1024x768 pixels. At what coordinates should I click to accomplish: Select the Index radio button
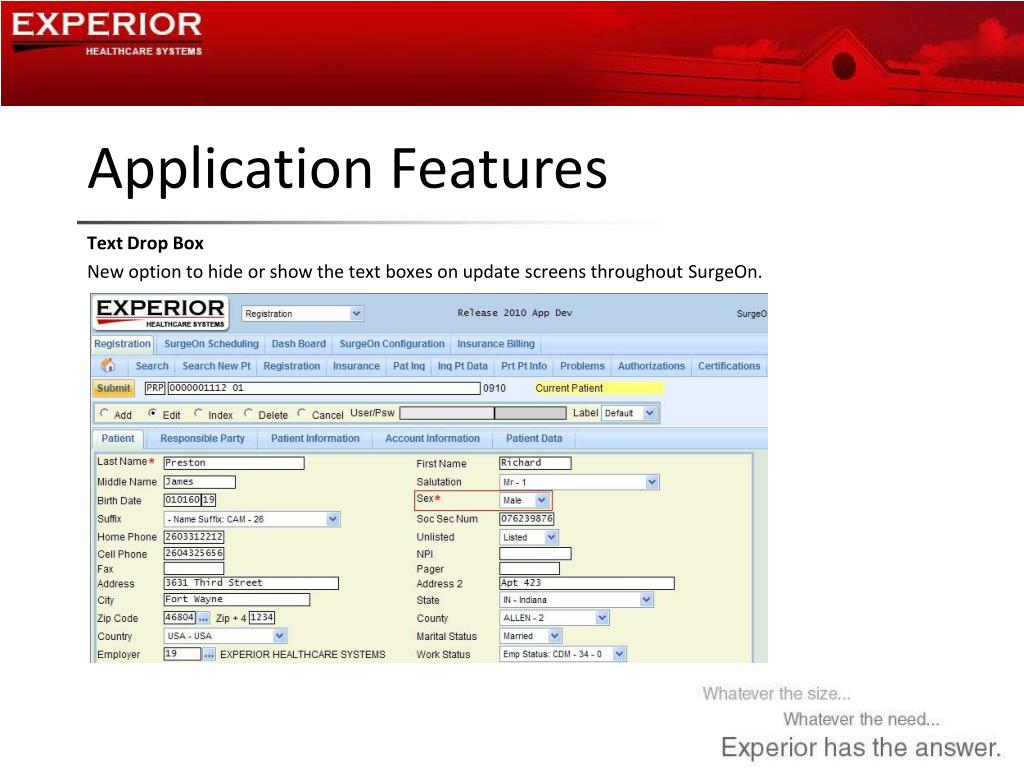(x=199, y=413)
